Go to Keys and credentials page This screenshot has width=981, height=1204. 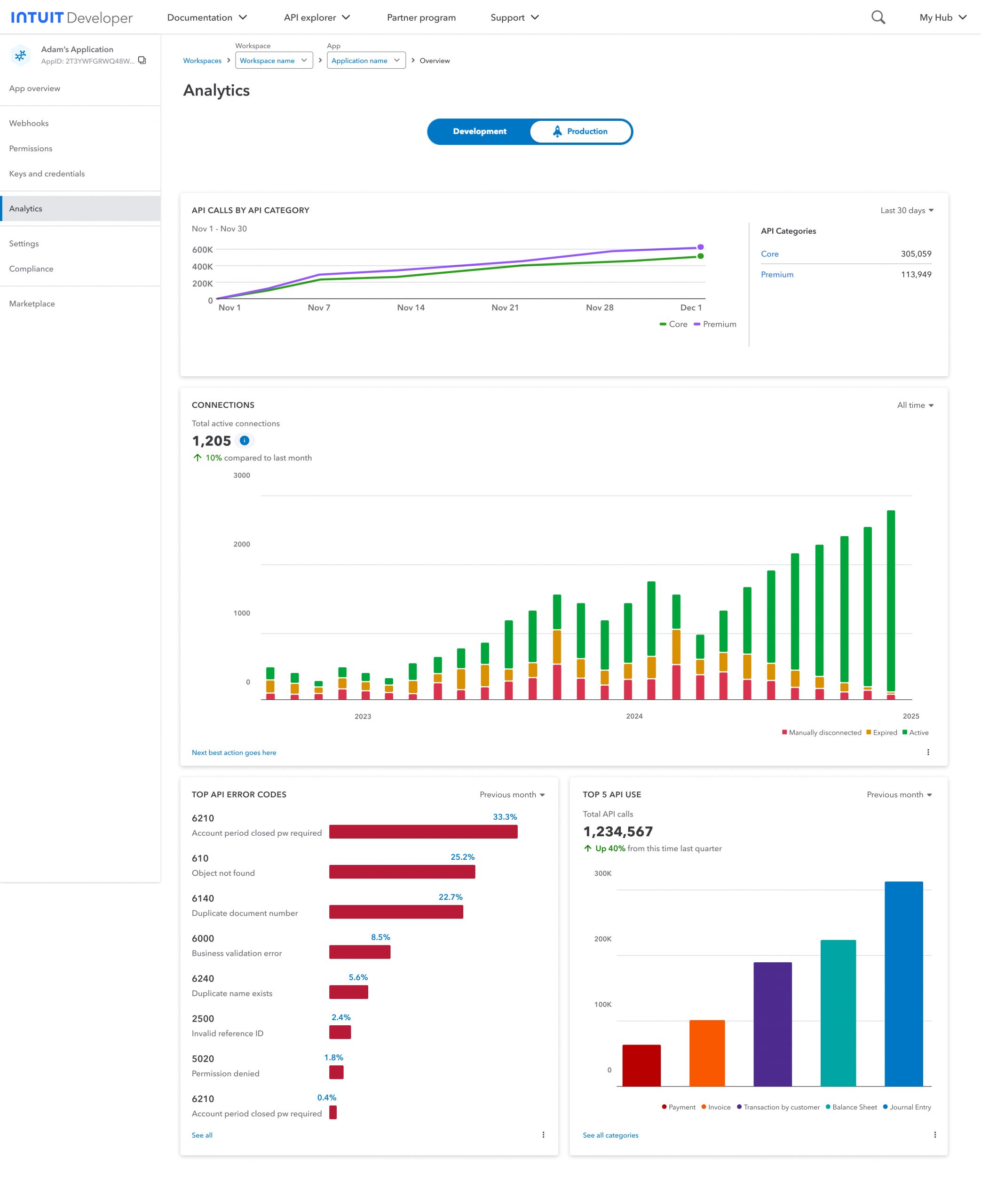tap(47, 174)
